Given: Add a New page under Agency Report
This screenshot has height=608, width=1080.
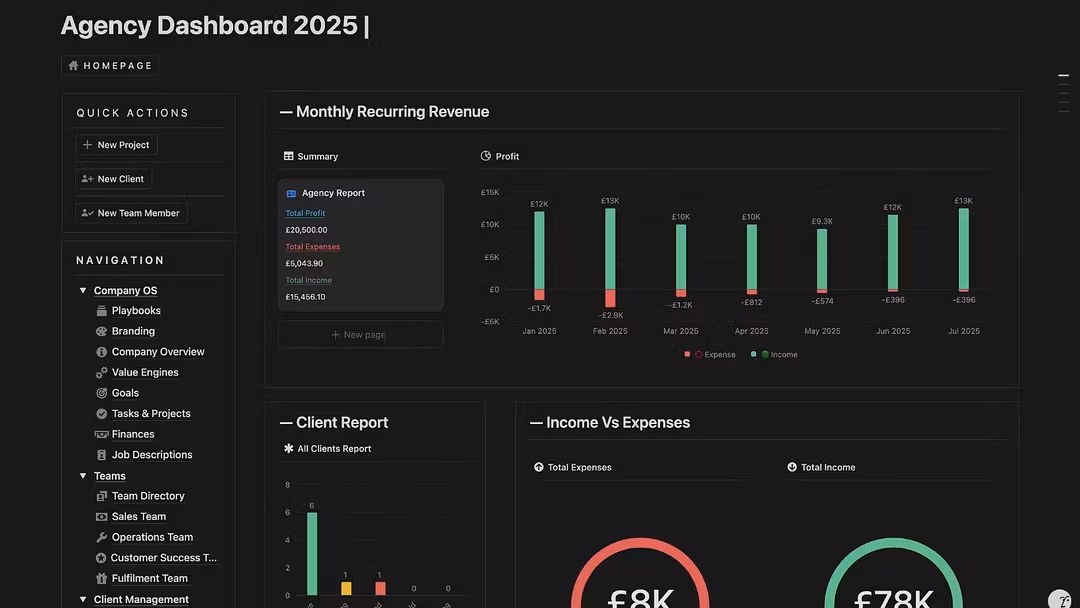Looking at the screenshot, I should (359, 335).
